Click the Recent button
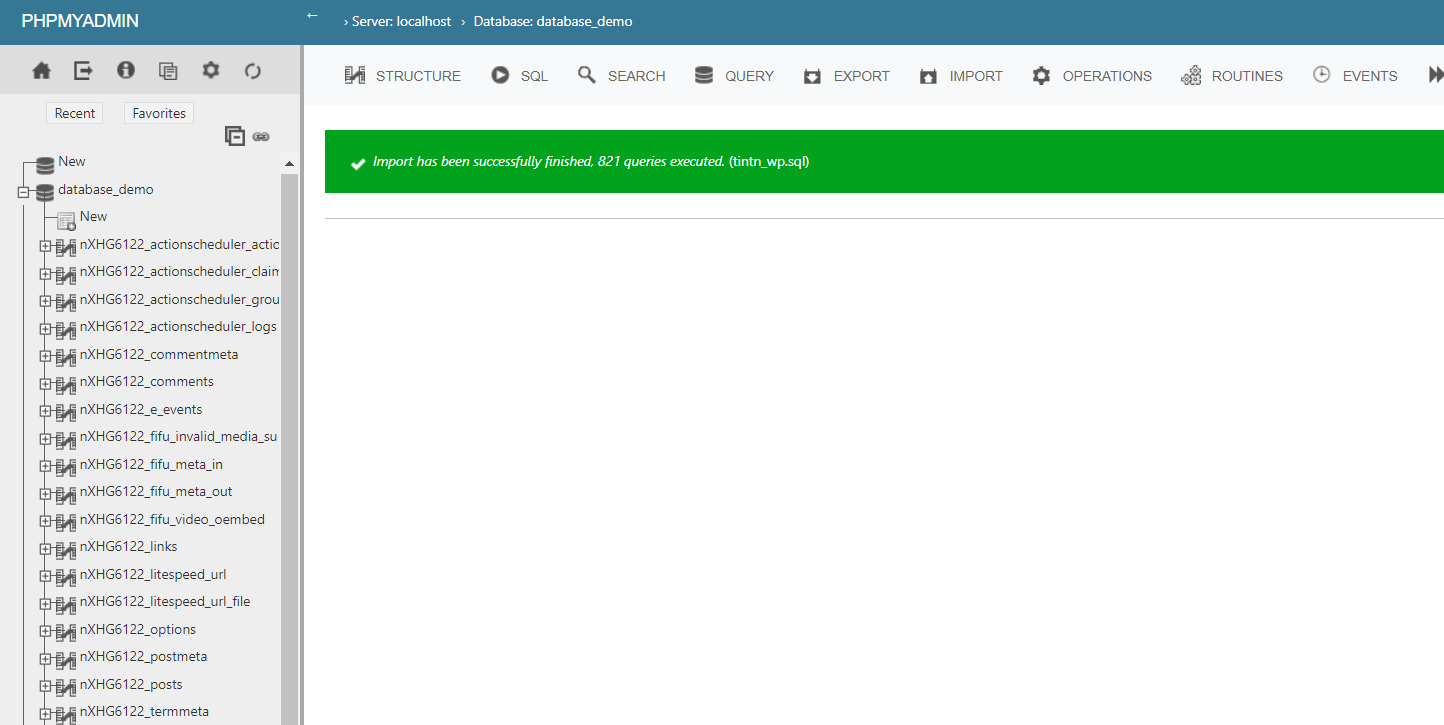 [75, 113]
